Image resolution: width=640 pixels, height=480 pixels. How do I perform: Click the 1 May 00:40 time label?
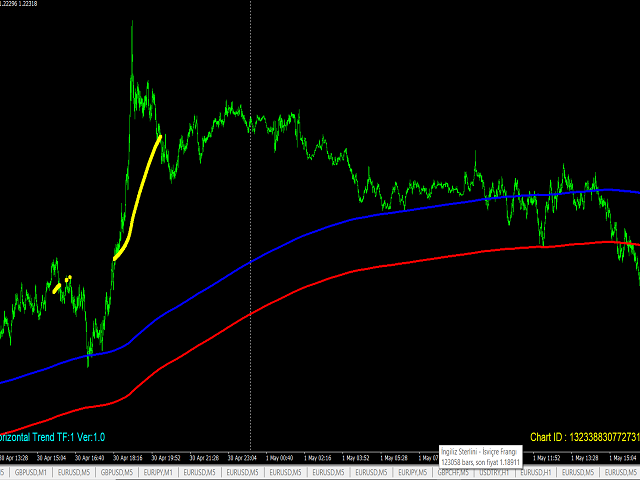pyautogui.click(x=280, y=458)
